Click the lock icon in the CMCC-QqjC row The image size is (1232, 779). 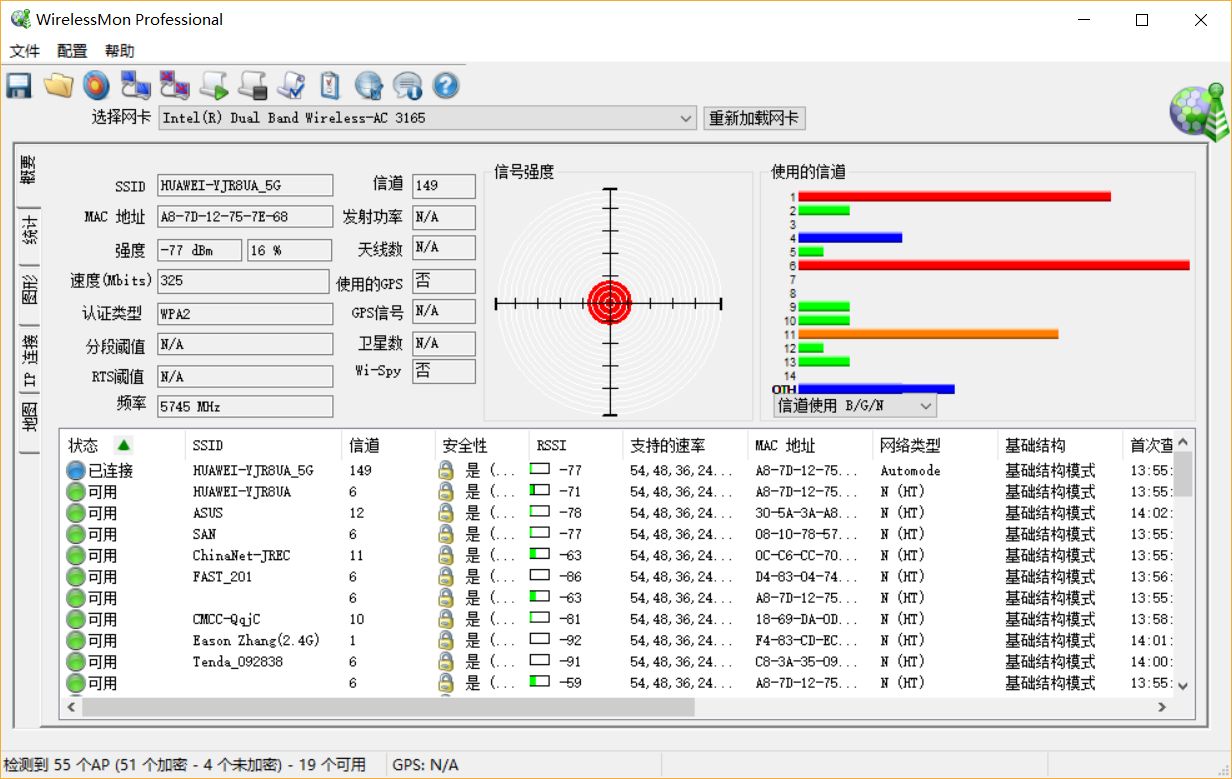pyautogui.click(x=446, y=619)
